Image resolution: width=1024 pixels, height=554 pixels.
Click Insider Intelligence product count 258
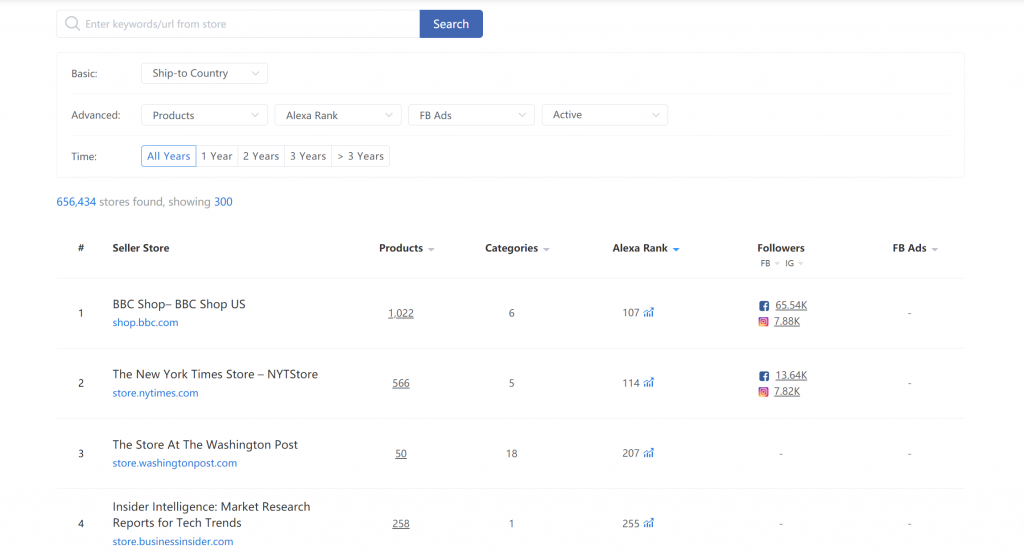coord(401,523)
